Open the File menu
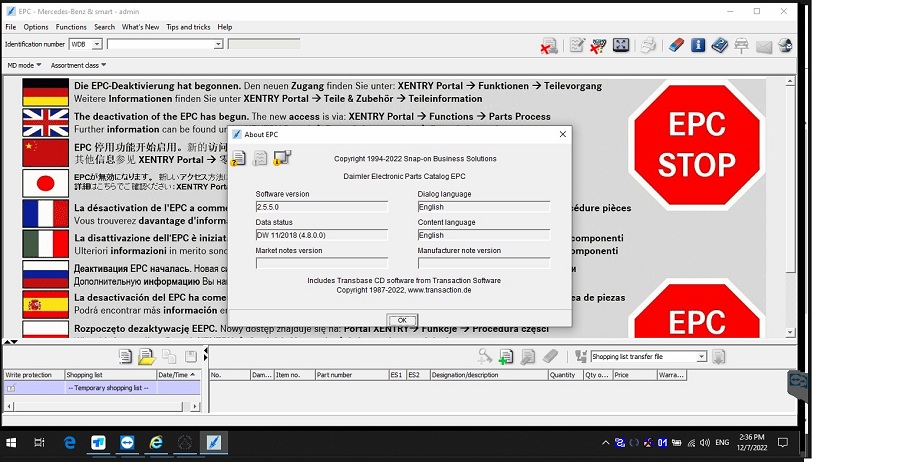This screenshot has height=462, width=900. coord(10,27)
